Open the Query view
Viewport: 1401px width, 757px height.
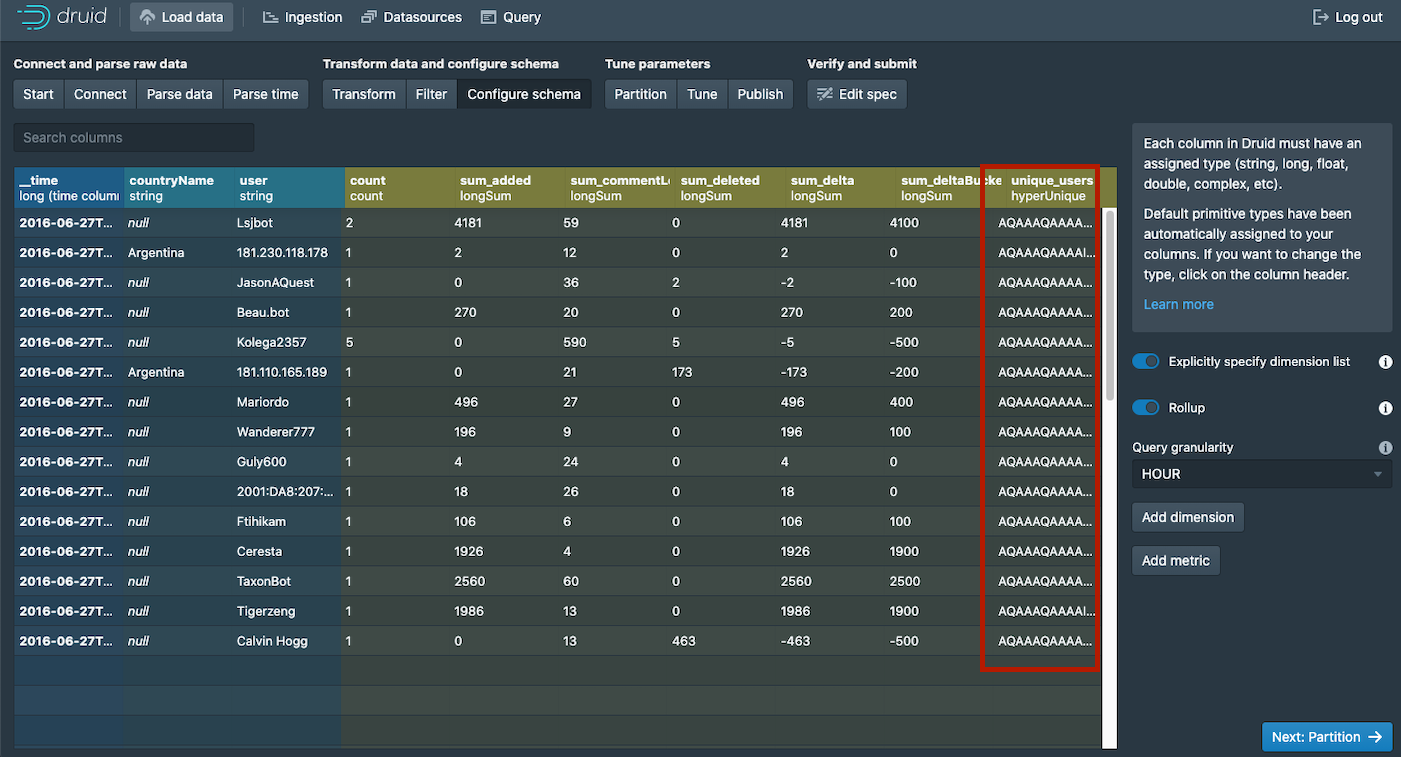click(x=511, y=17)
